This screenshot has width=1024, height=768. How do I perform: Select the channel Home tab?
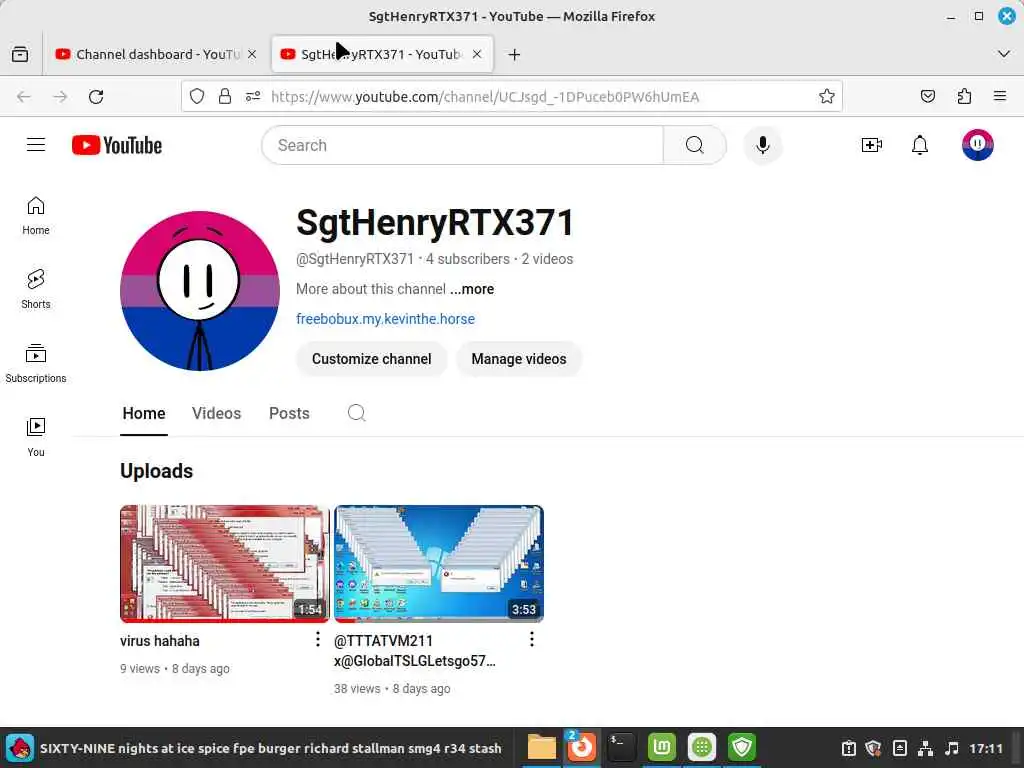point(144,413)
